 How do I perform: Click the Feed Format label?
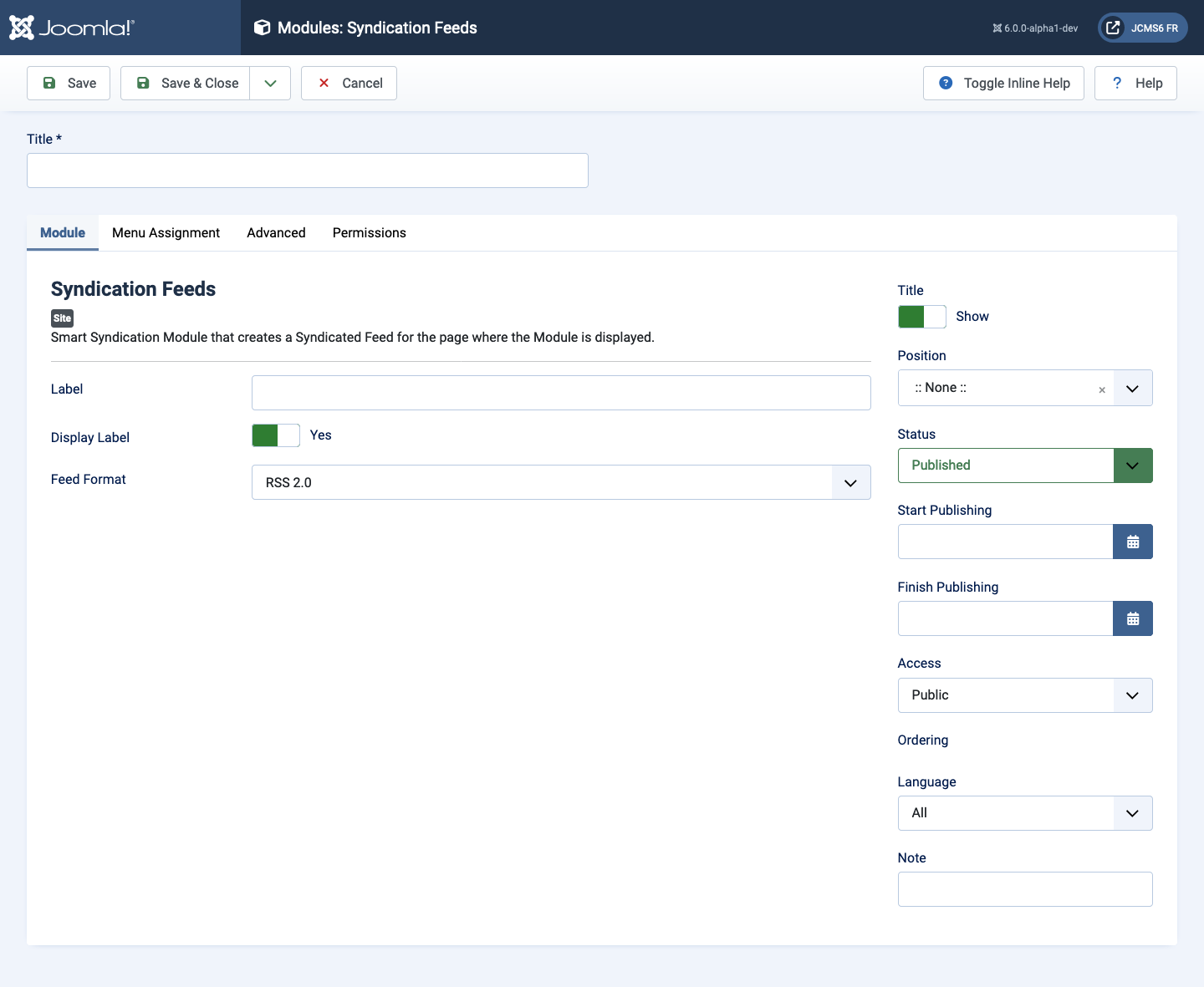click(89, 479)
